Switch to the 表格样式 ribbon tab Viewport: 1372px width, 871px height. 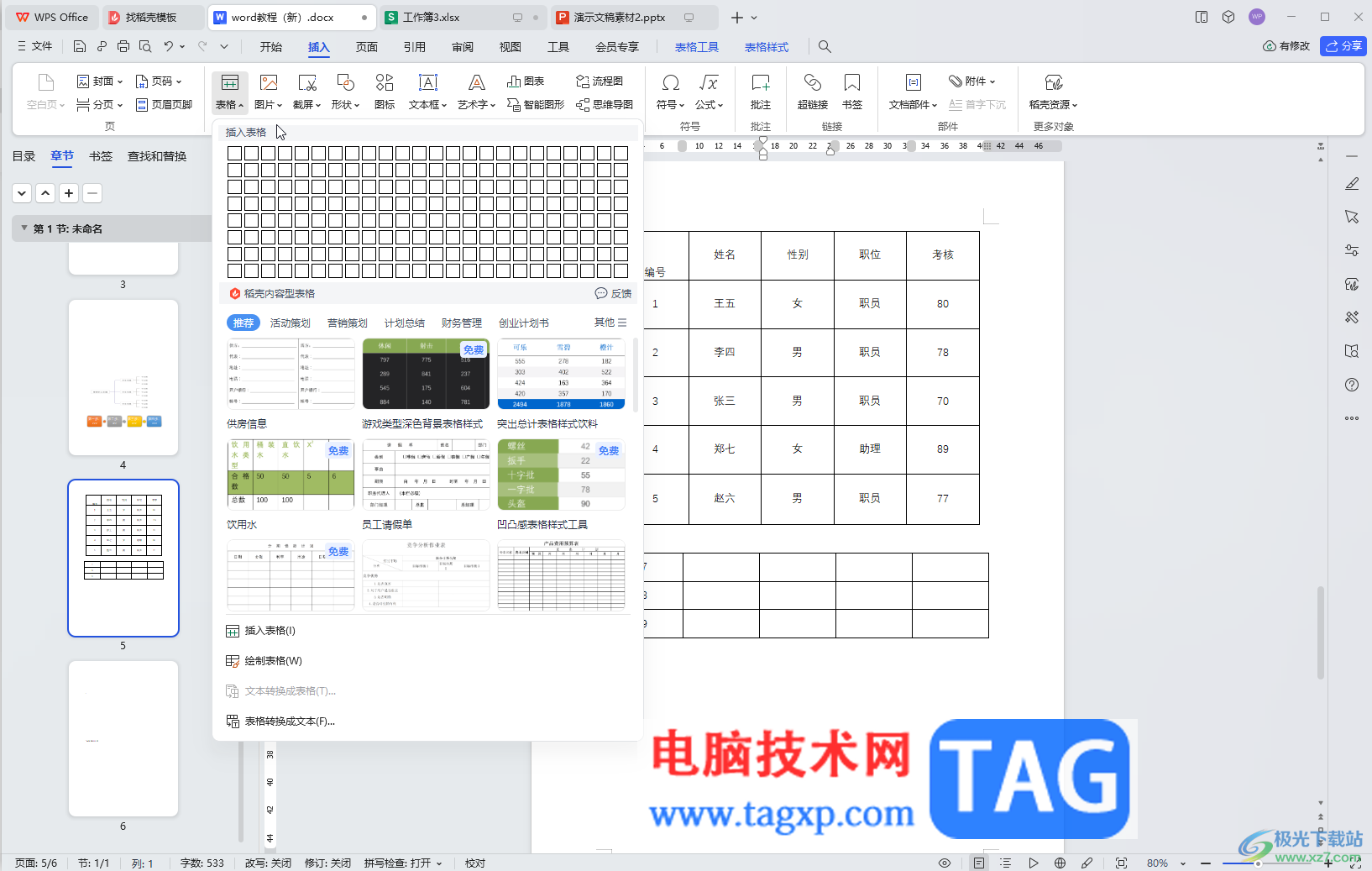point(767,47)
